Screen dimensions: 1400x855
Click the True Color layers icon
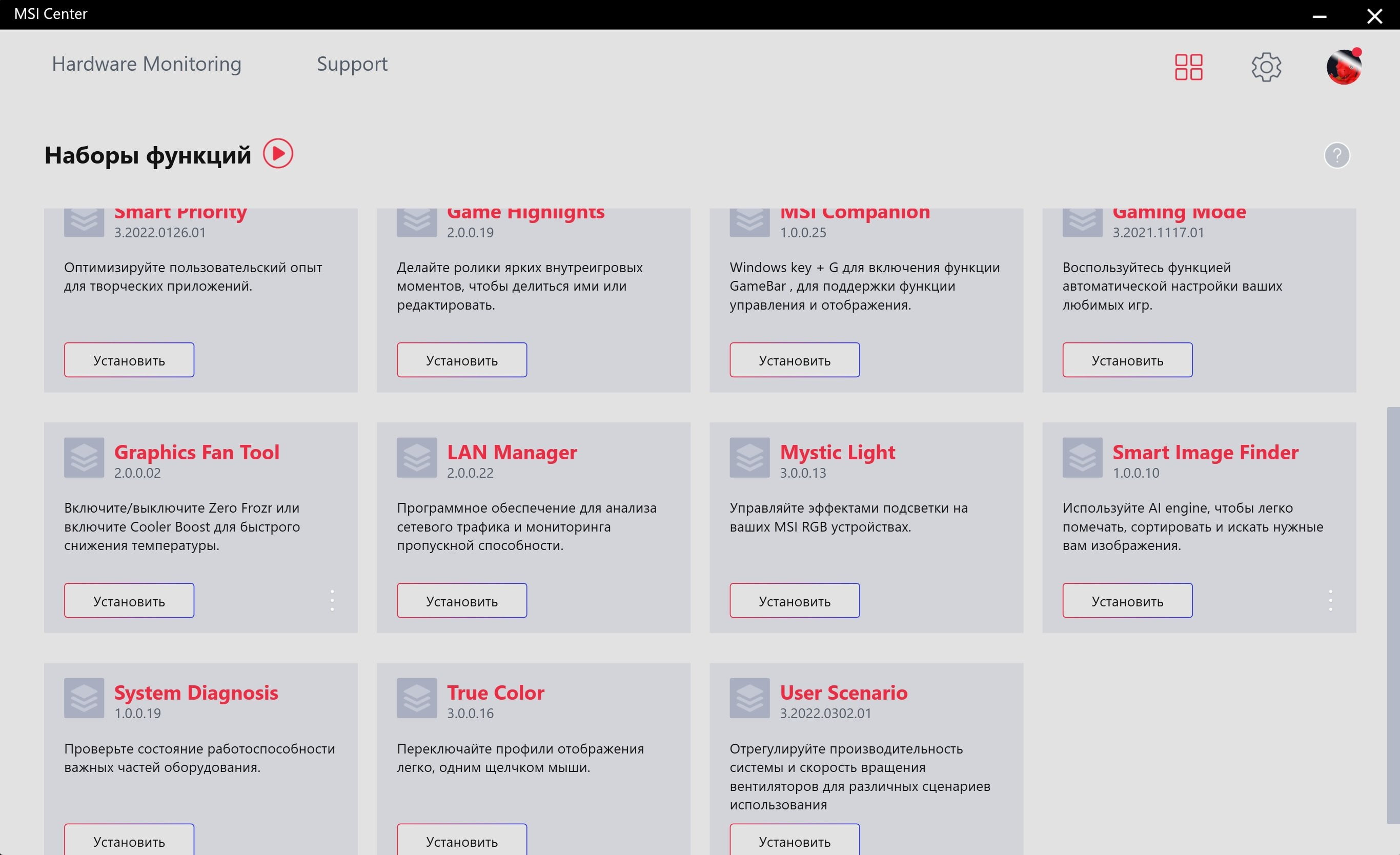pos(416,698)
